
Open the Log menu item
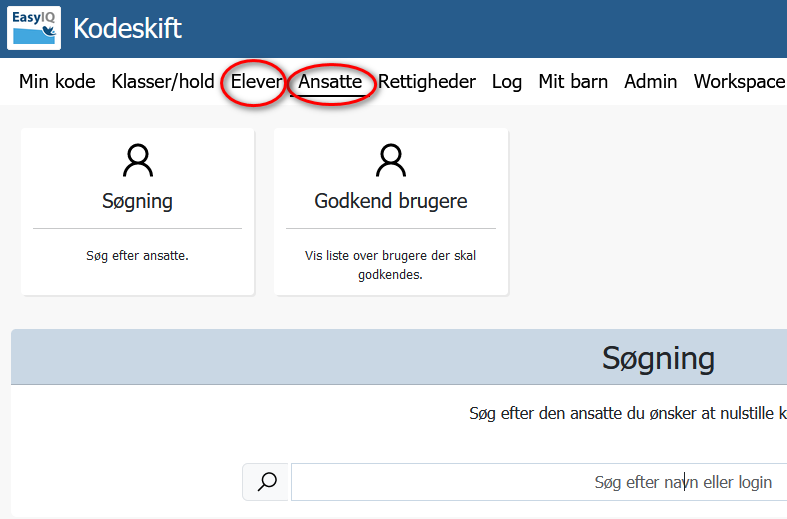(x=506, y=82)
